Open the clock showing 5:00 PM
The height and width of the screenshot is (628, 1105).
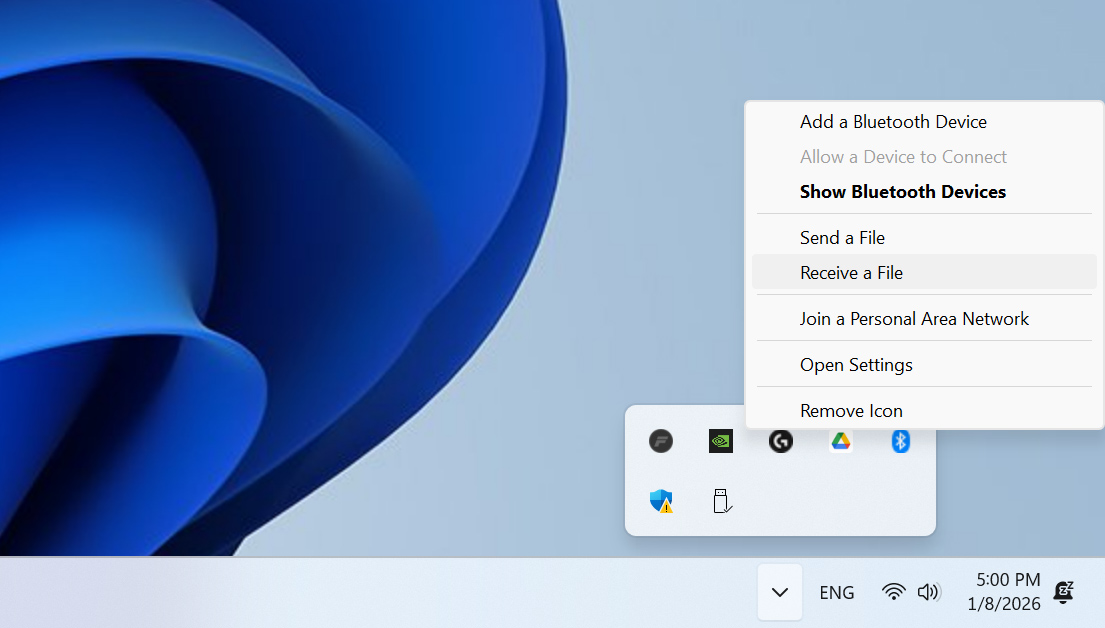click(x=1007, y=592)
